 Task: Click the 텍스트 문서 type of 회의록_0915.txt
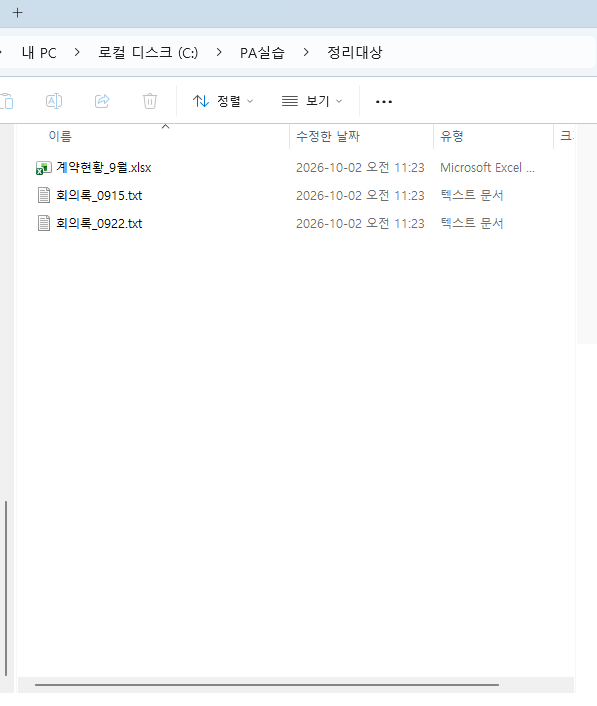tap(472, 195)
